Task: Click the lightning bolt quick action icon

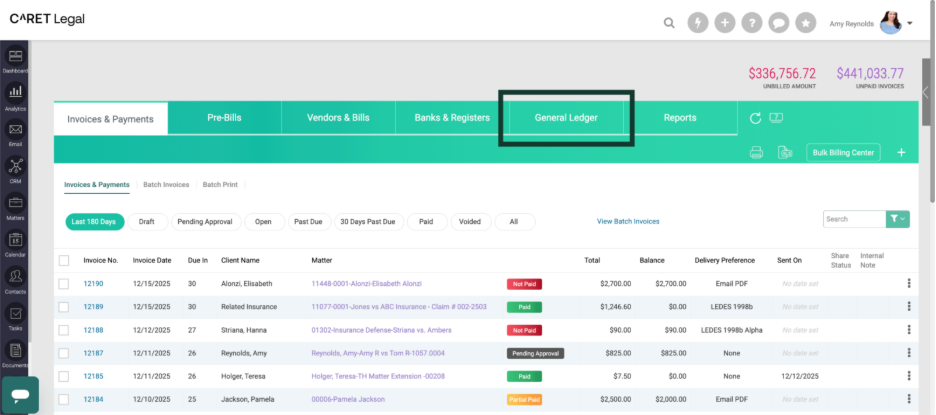Action: pyautogui.click(x=698, y=23)
